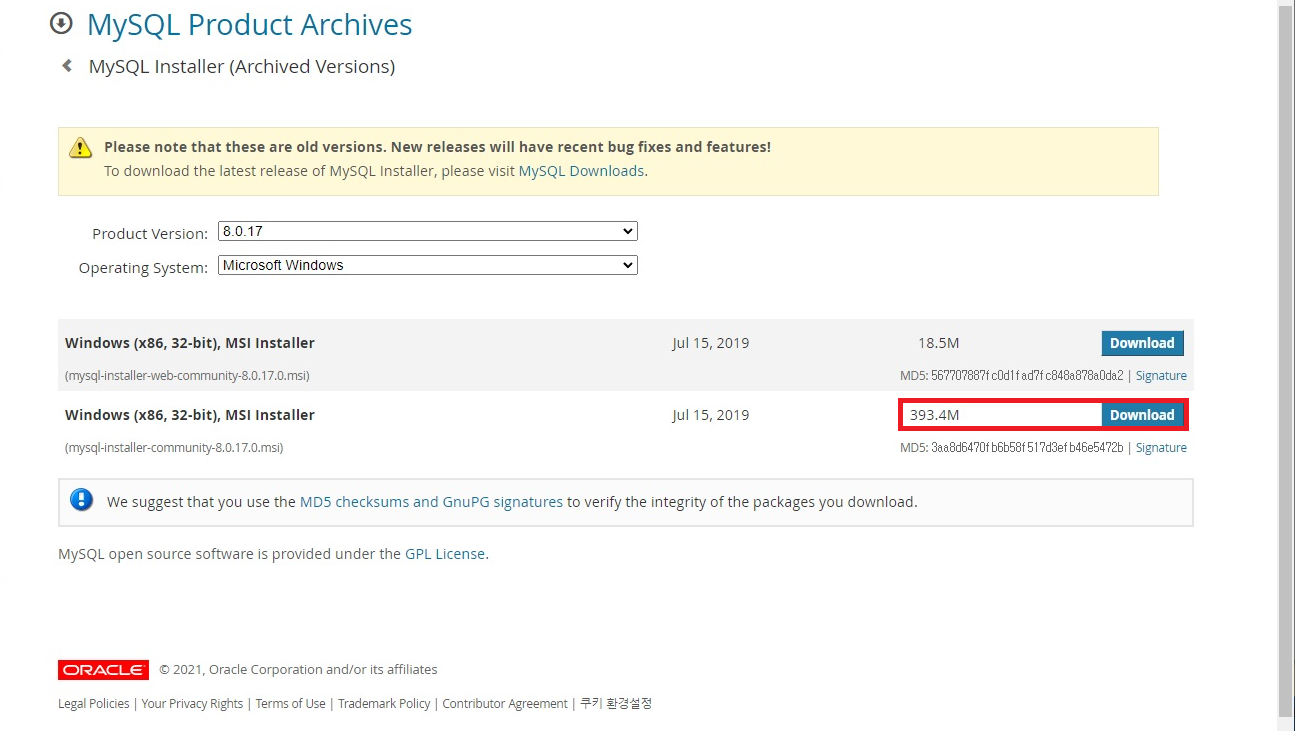The image size is (1295, 731).
Task: Open the Operating System dropdown
Action: (x=428, y=265)
